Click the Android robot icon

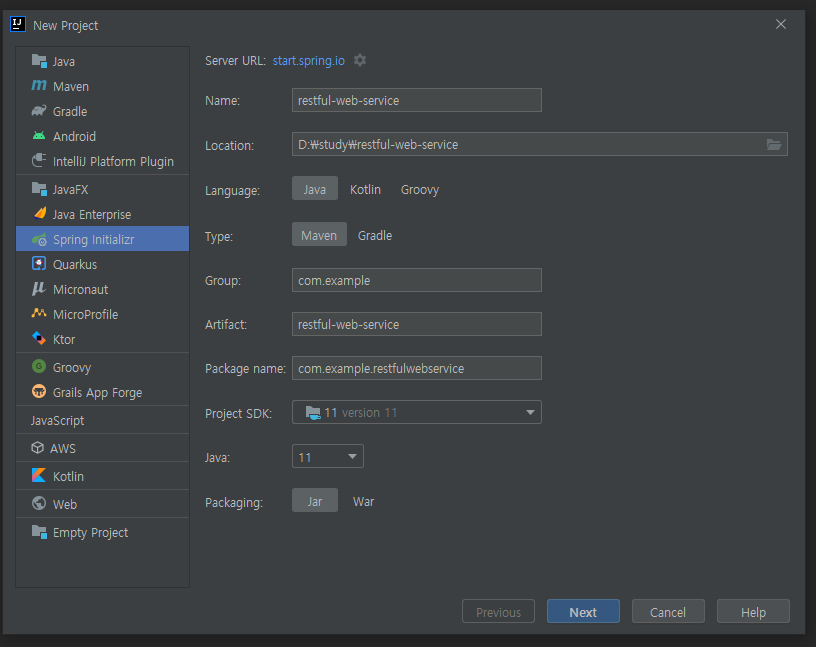pos(39,136)
